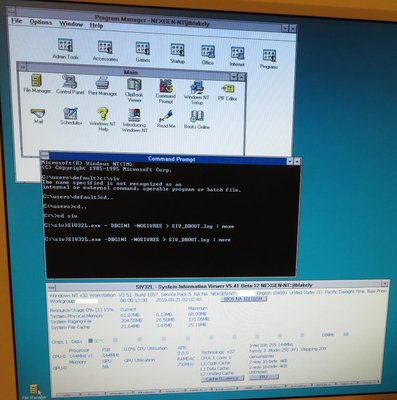Click the BIOS button in System Information Viewer
The image size is (397, 400).
[244, 299]
